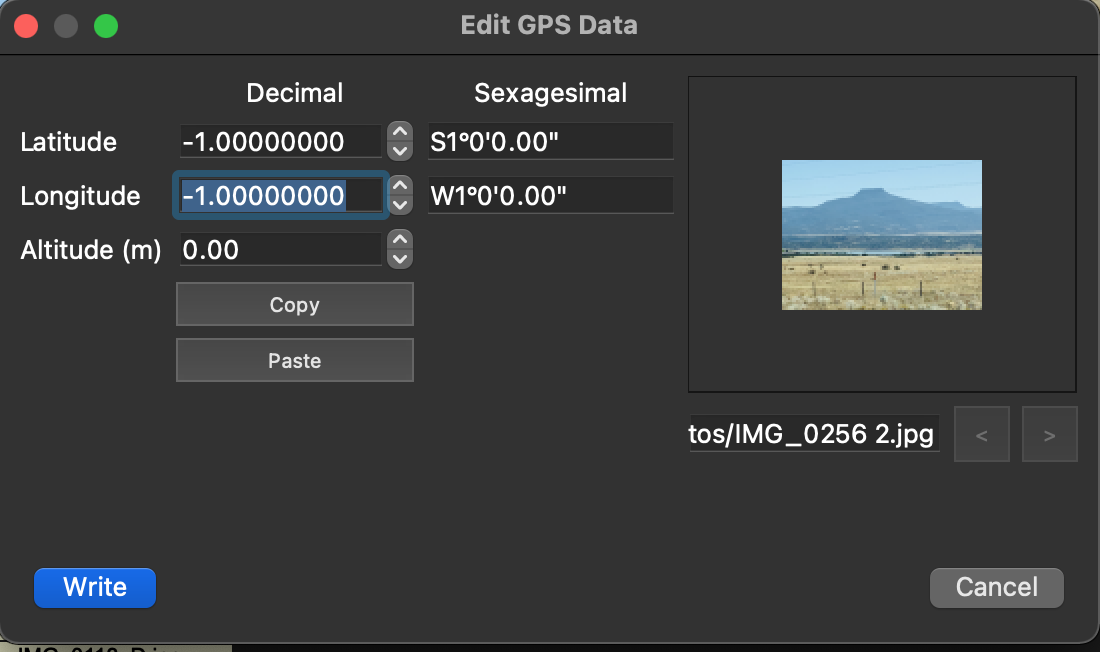Increase Longitude with the up stepper arrow
Image resolution: width=1100 pixels, height=652 pixels.
point(400,186)
